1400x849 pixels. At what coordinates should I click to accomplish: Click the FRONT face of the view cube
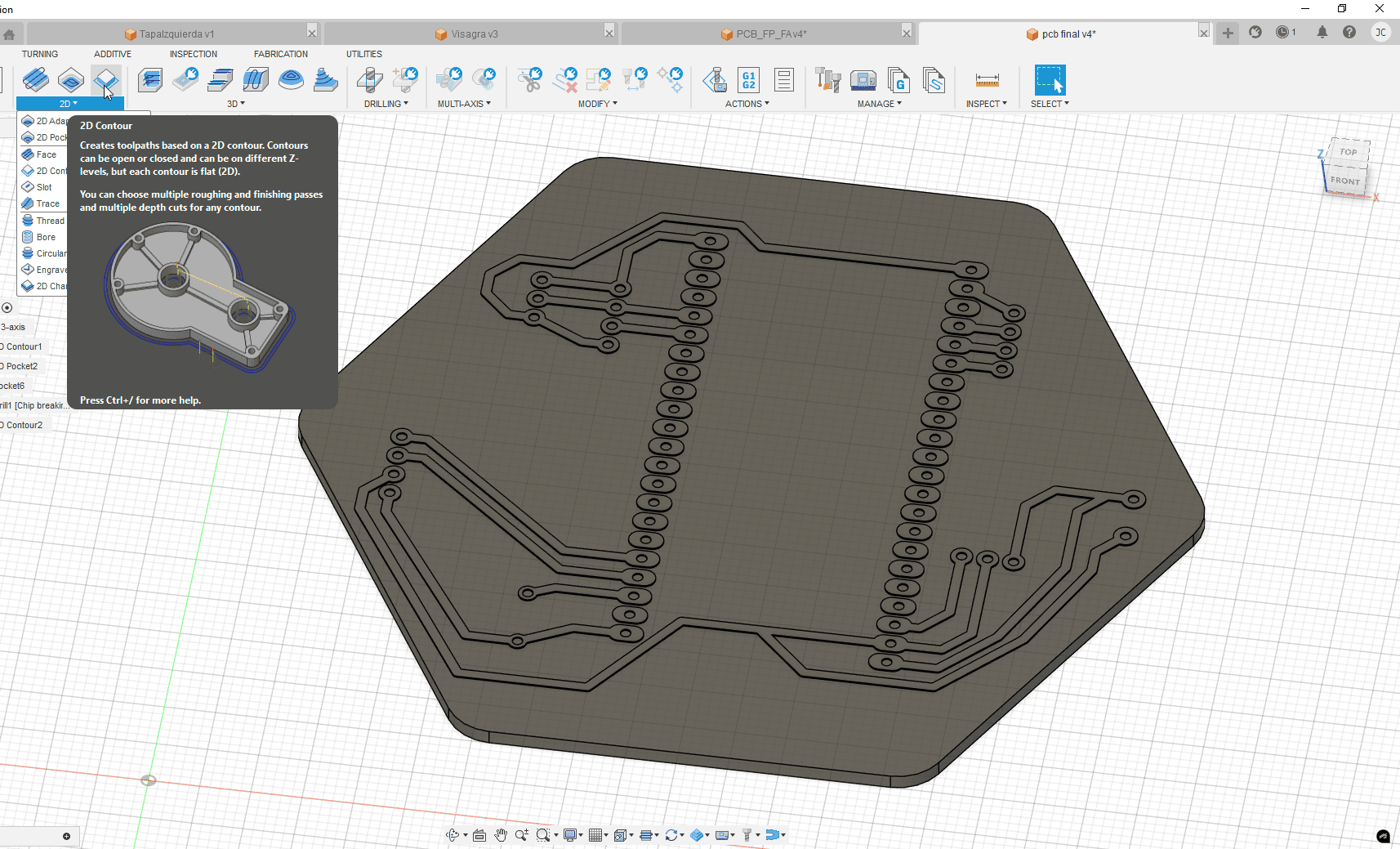click(1345, 181)
